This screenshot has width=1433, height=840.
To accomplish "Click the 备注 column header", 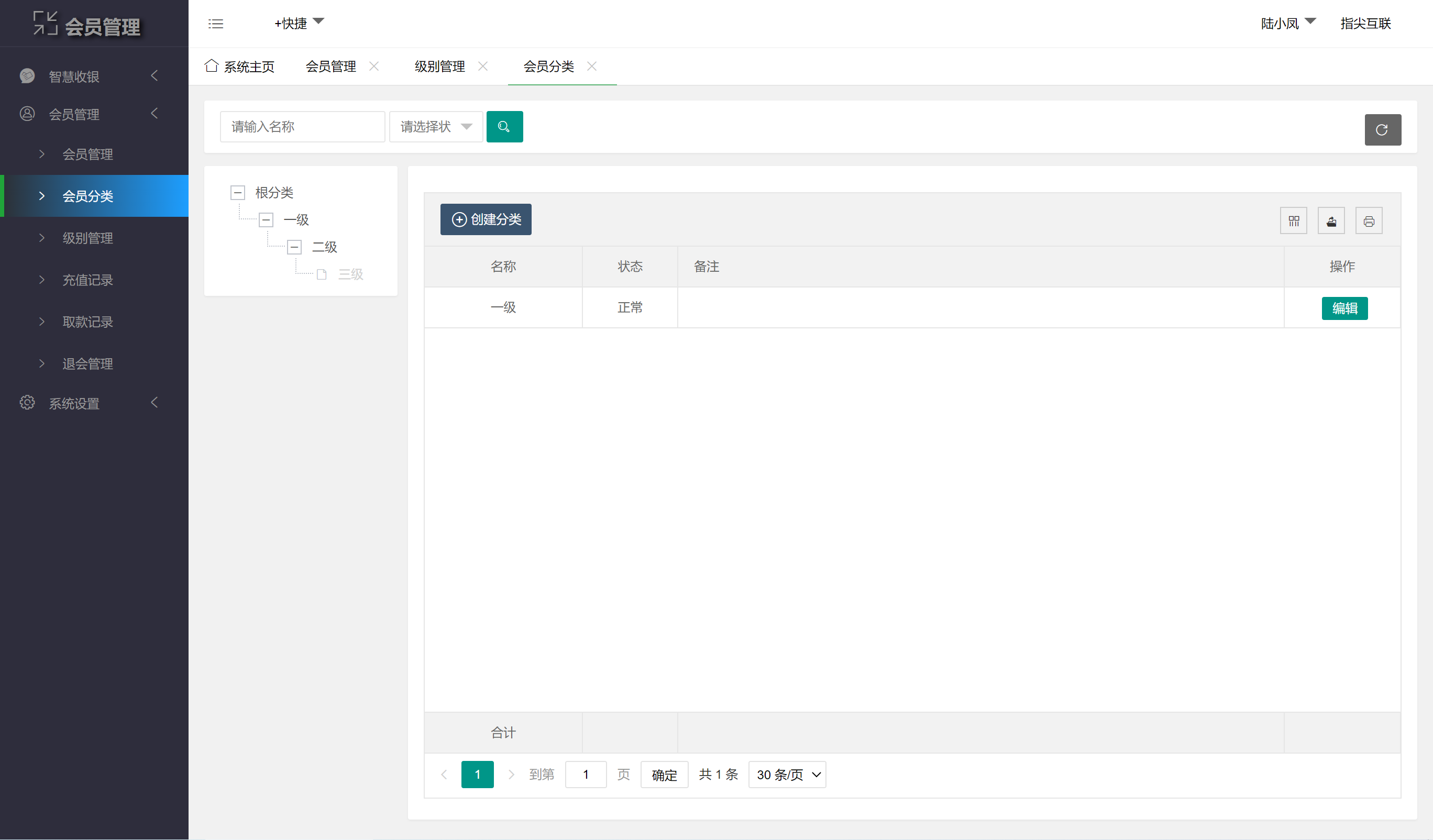I will (x=981, y=266).
